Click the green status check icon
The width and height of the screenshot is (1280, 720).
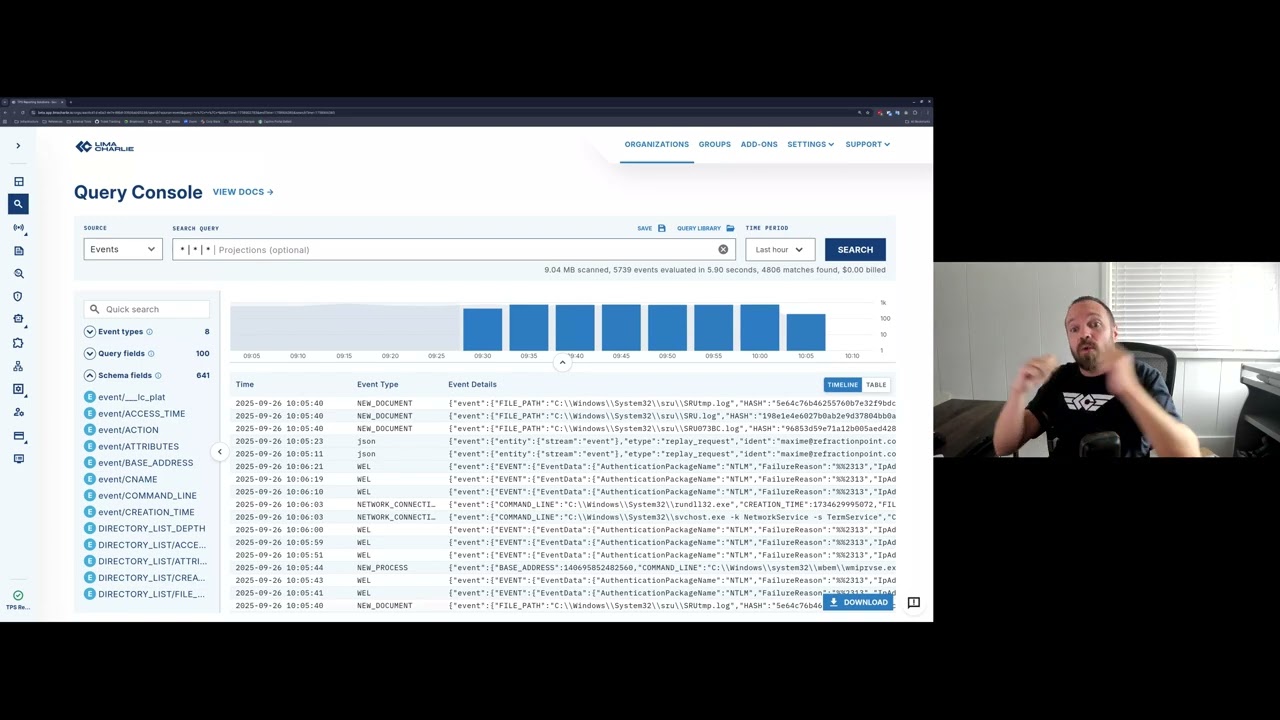pyautogui.click(x=18, y=595)
